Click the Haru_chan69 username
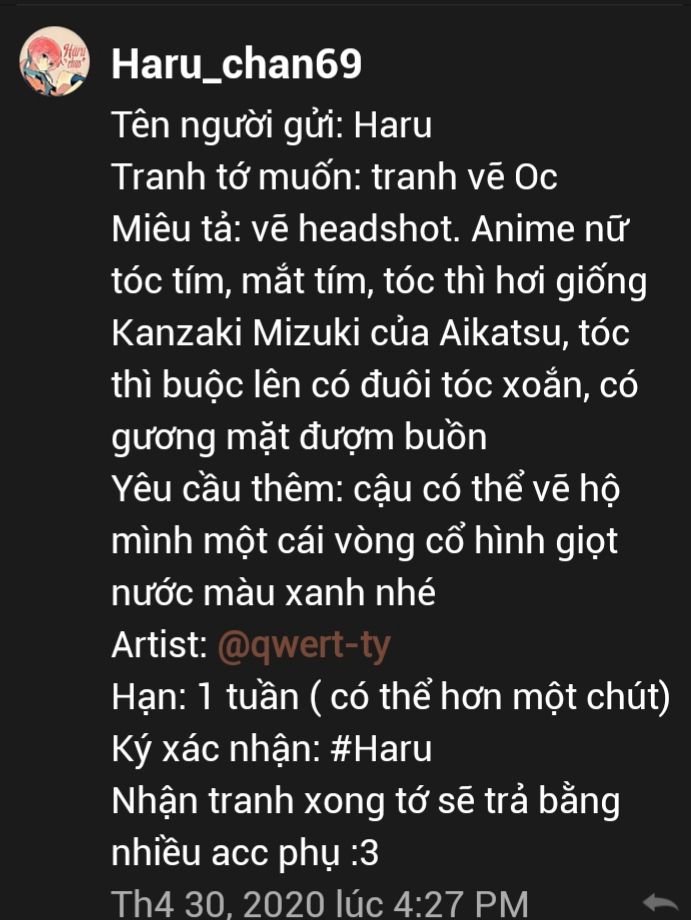Image resolution: width=691 pixels, height=920 pixels. 236,64
